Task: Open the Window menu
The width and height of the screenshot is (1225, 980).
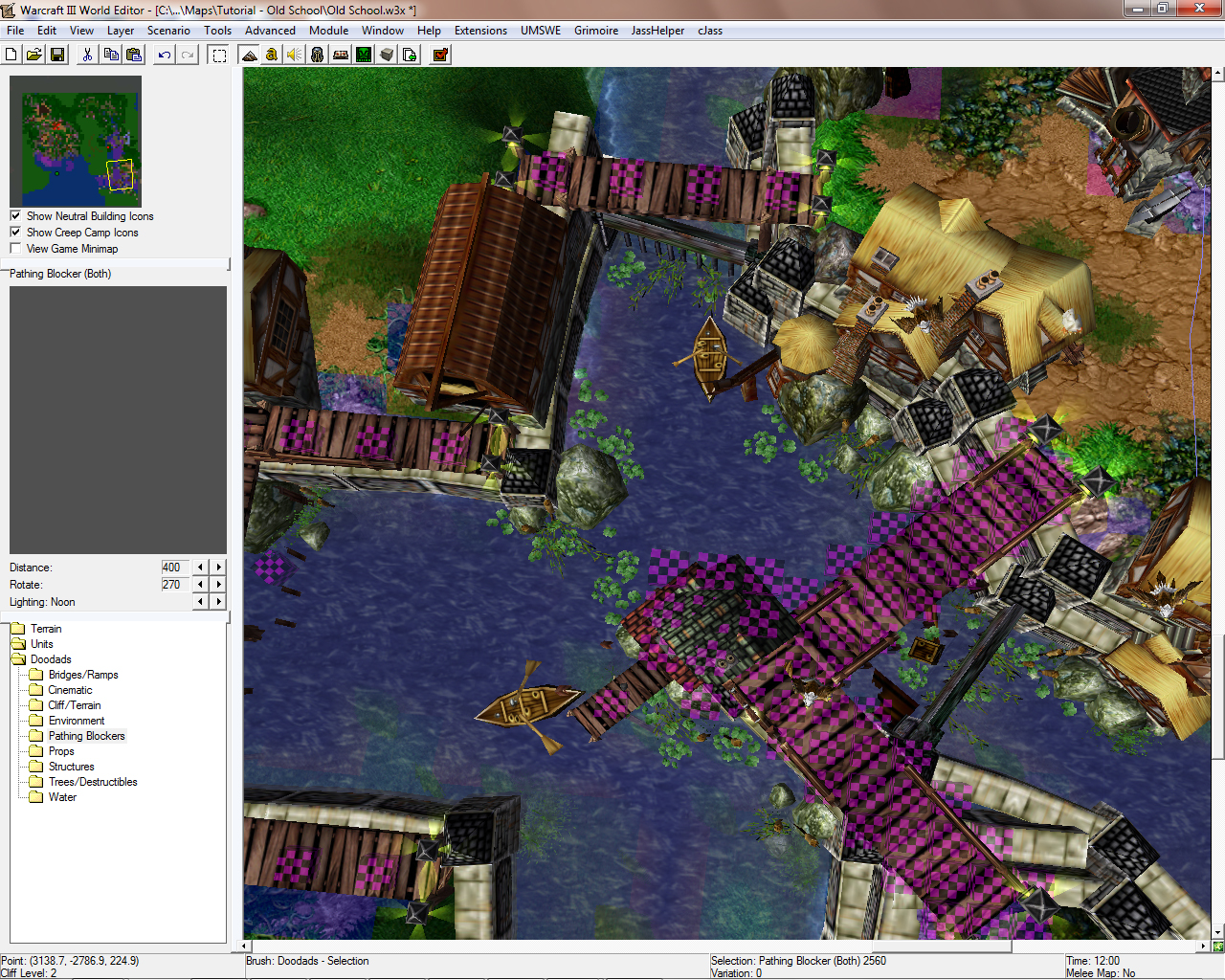Action: [383, 31]
